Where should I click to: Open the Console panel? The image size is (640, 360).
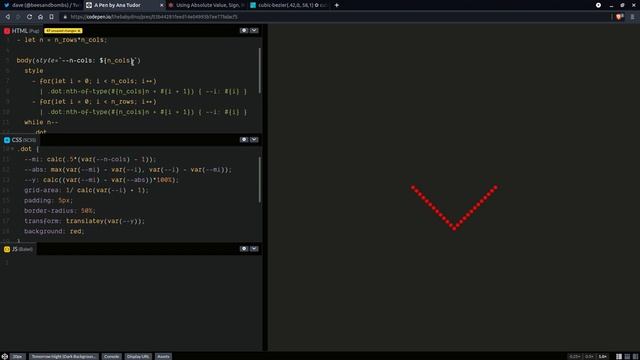[111, 356]
